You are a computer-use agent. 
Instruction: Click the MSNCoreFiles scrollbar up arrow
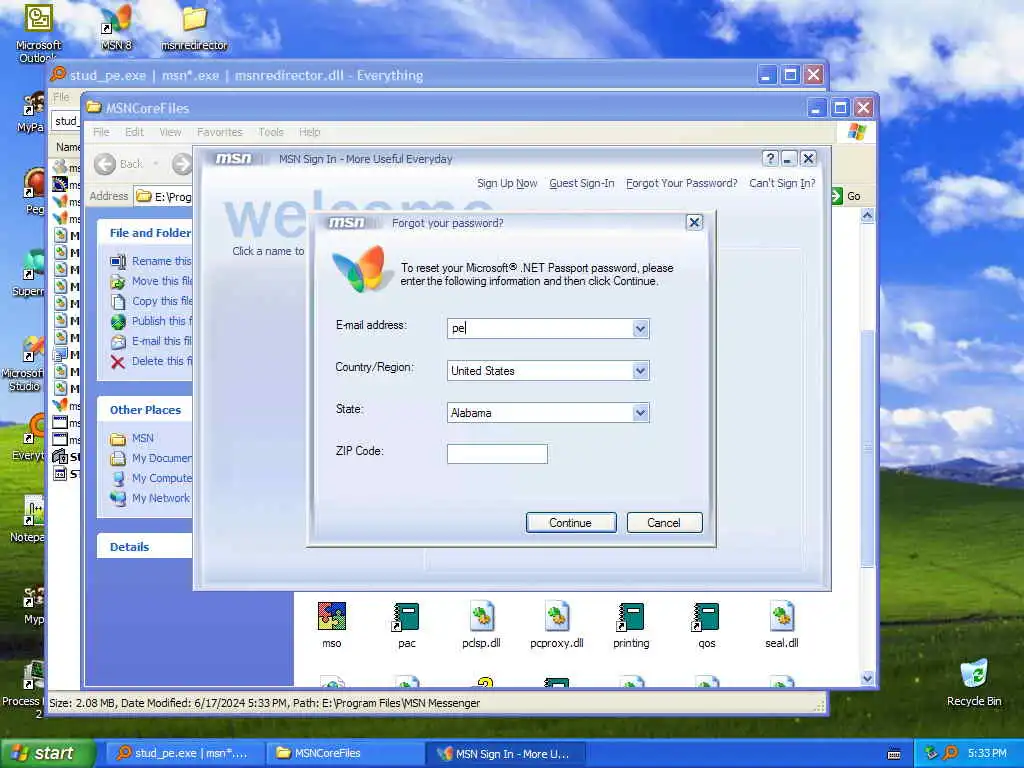[867, 215]
